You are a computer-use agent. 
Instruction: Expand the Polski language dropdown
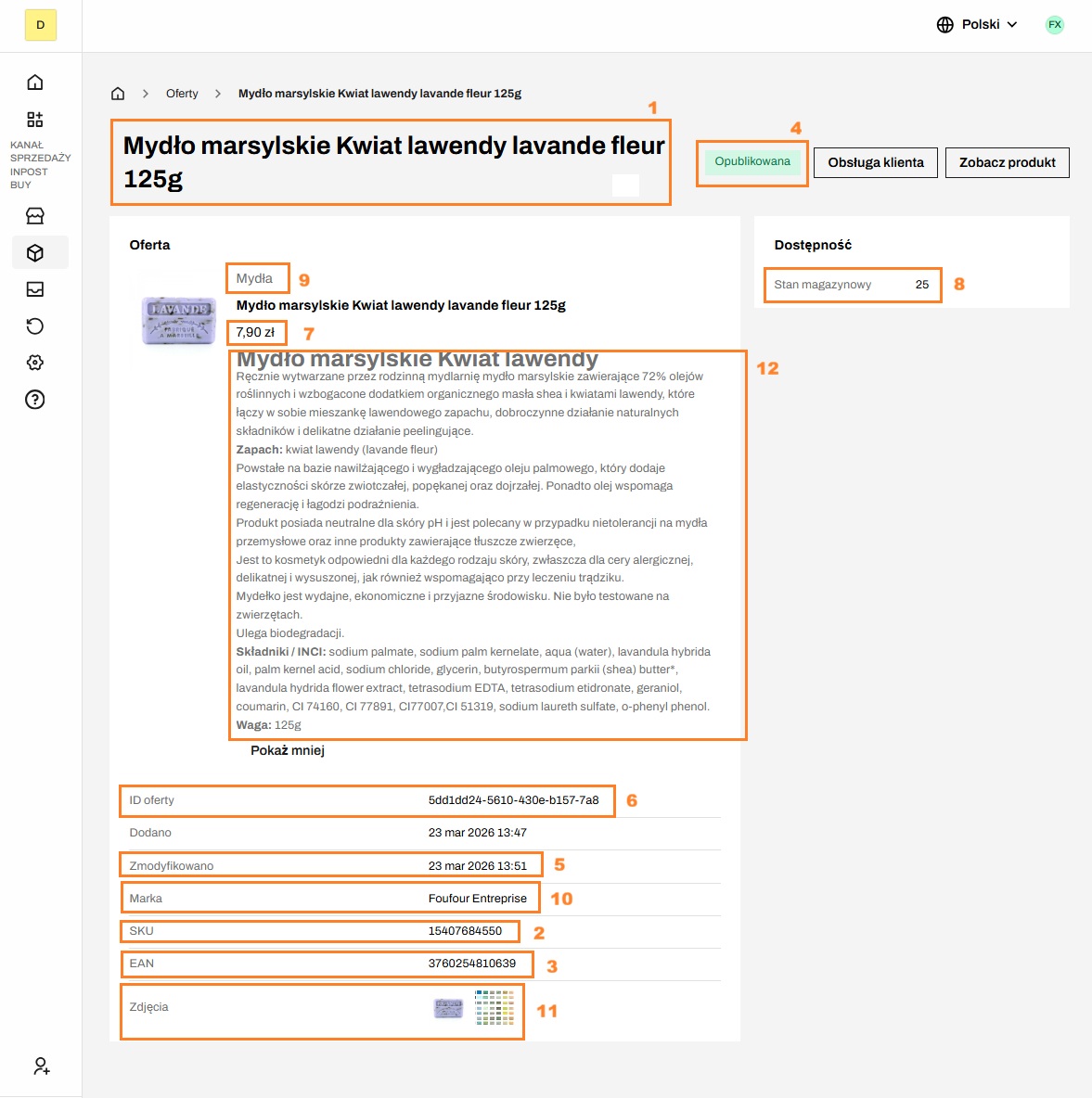tap(977, 25)
